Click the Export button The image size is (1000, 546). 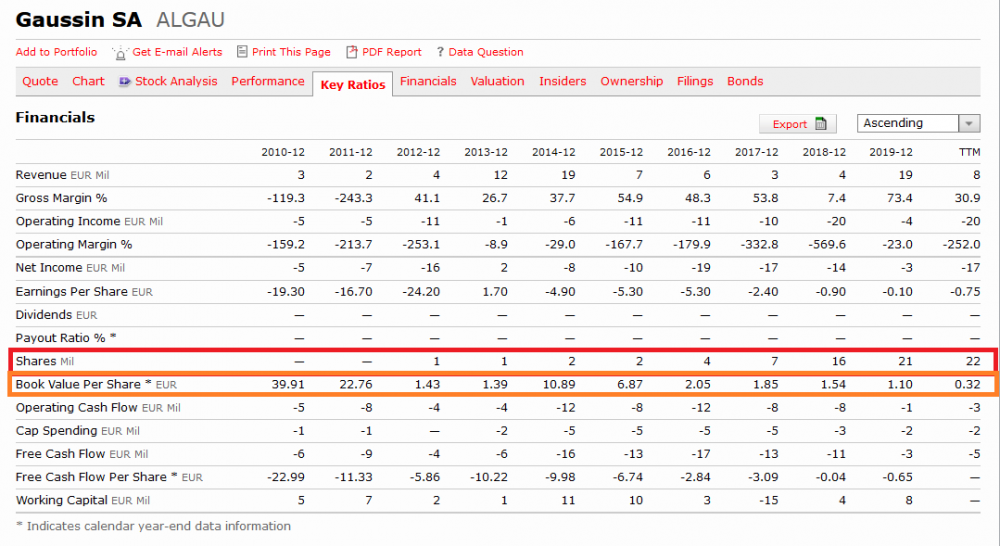coord(797,124)
